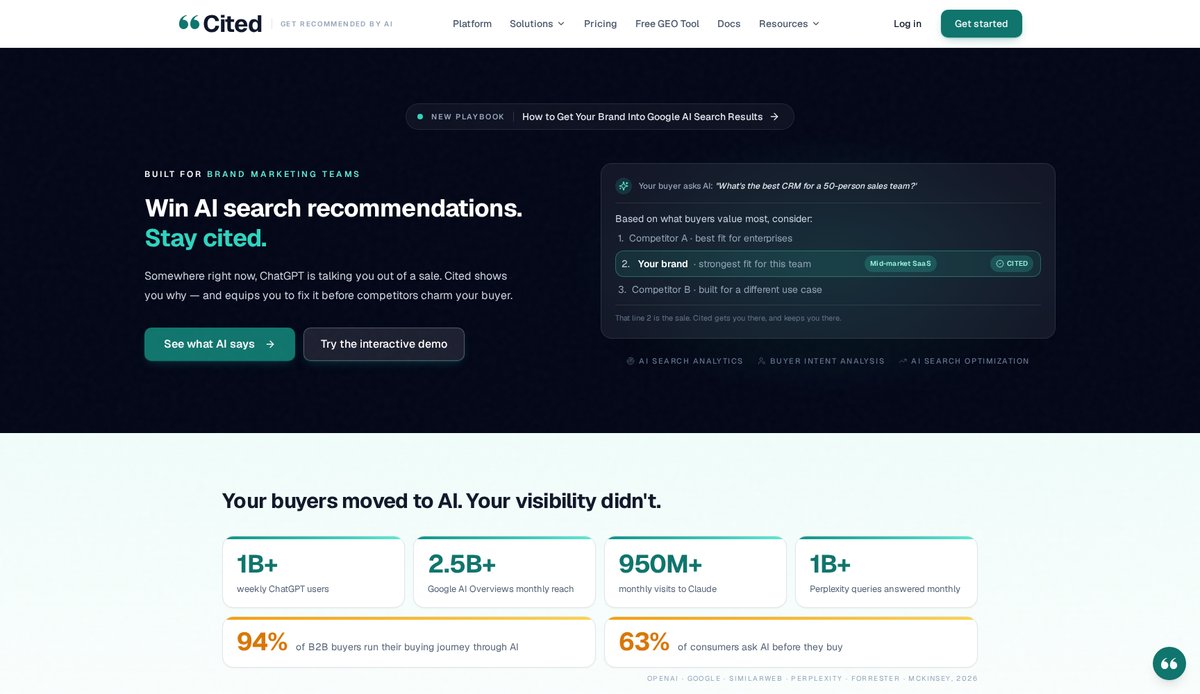1200x694 pixels.
Task: Expand the Resources dropdown chevron
Action: (x=816, y=24)
